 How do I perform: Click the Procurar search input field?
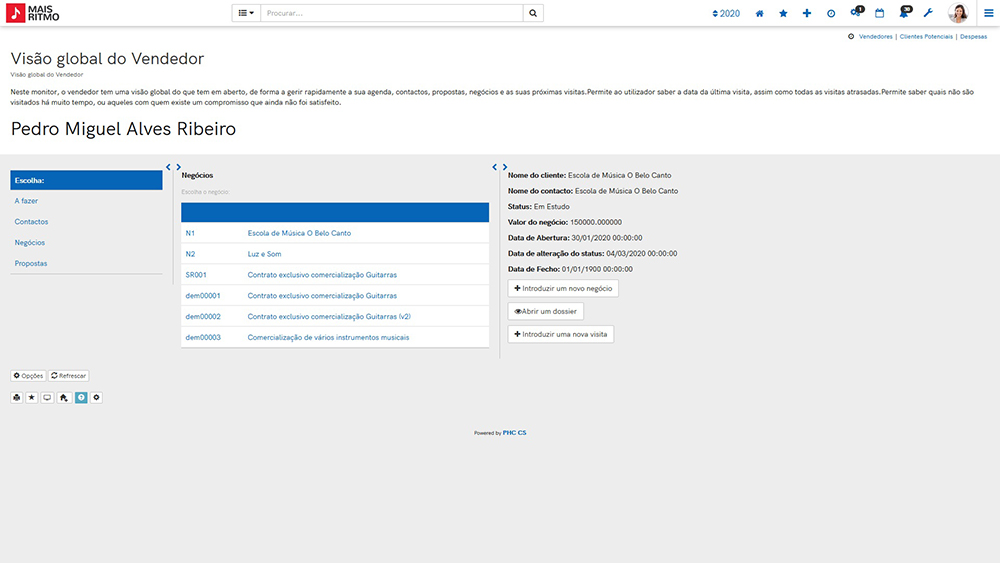tap(391, 13)
